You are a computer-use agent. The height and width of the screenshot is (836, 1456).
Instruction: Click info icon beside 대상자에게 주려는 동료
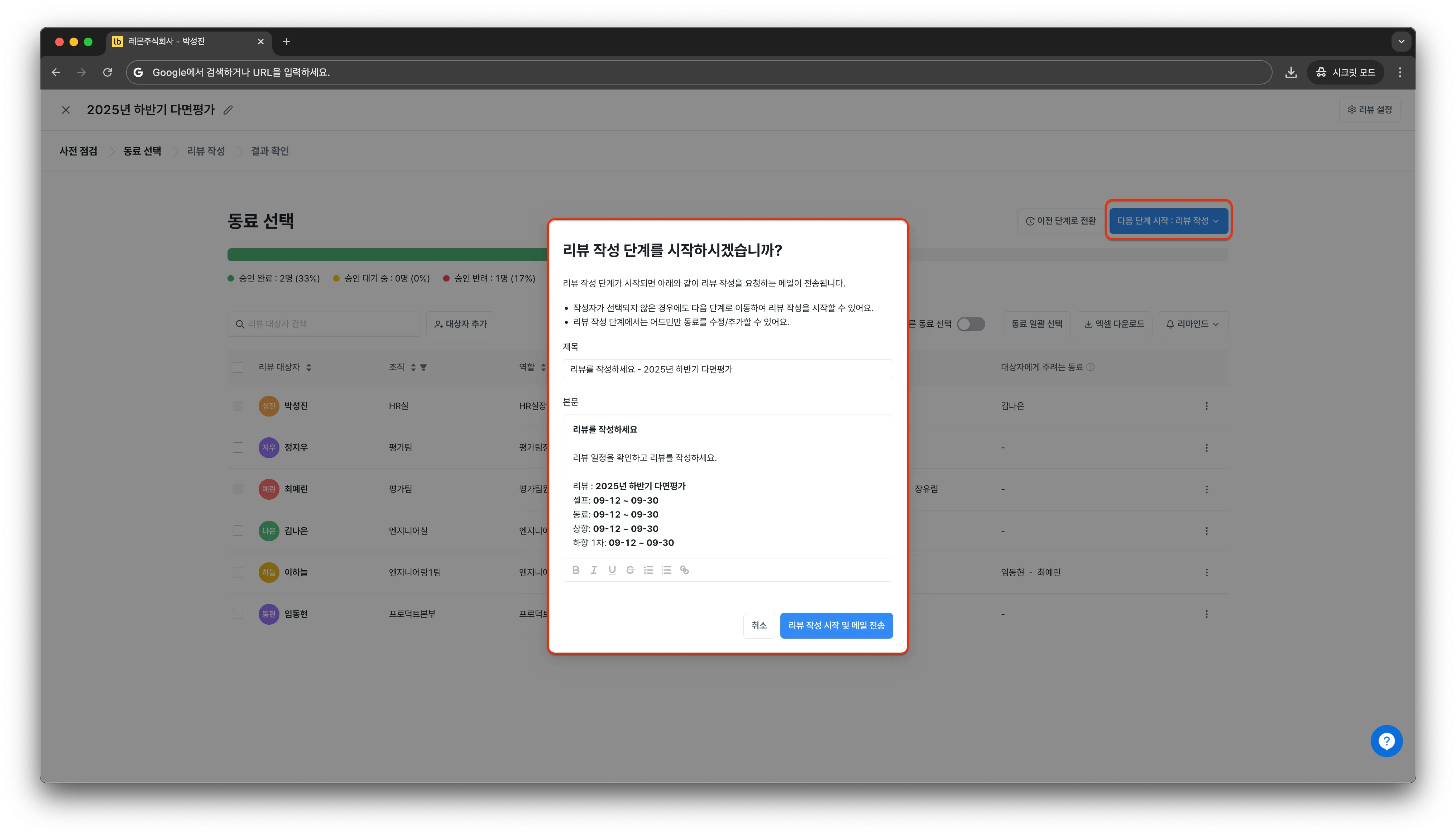pos(1090,367)
